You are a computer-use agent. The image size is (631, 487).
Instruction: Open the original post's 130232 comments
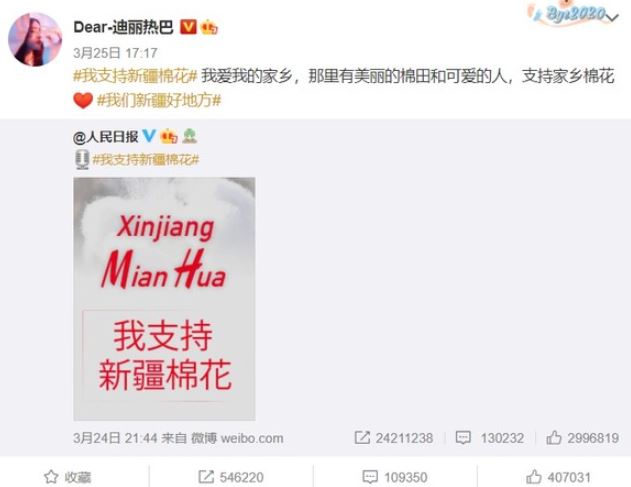click(489, 438)
